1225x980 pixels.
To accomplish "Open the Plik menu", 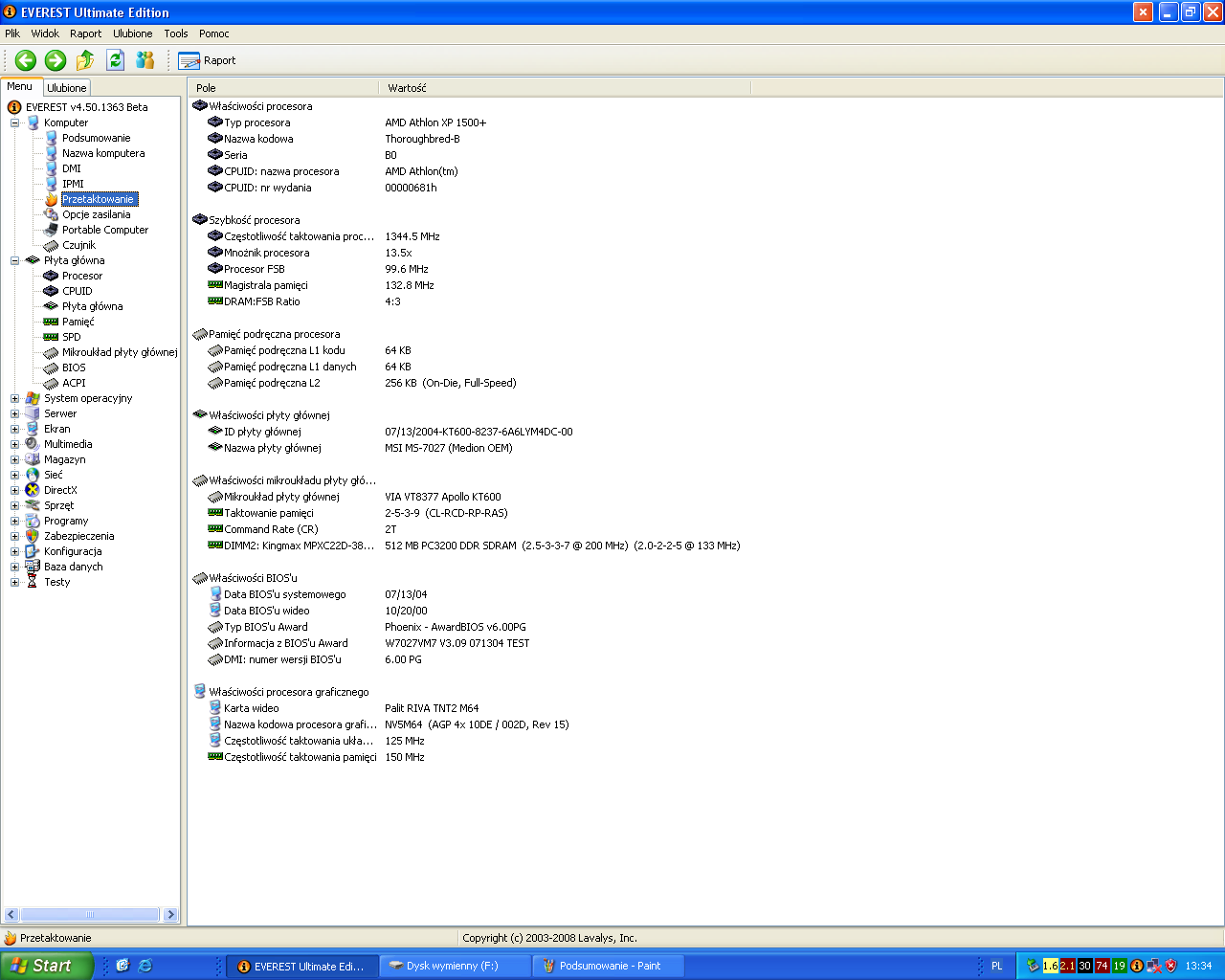I will pyautogui.click(x=12, y=33).
